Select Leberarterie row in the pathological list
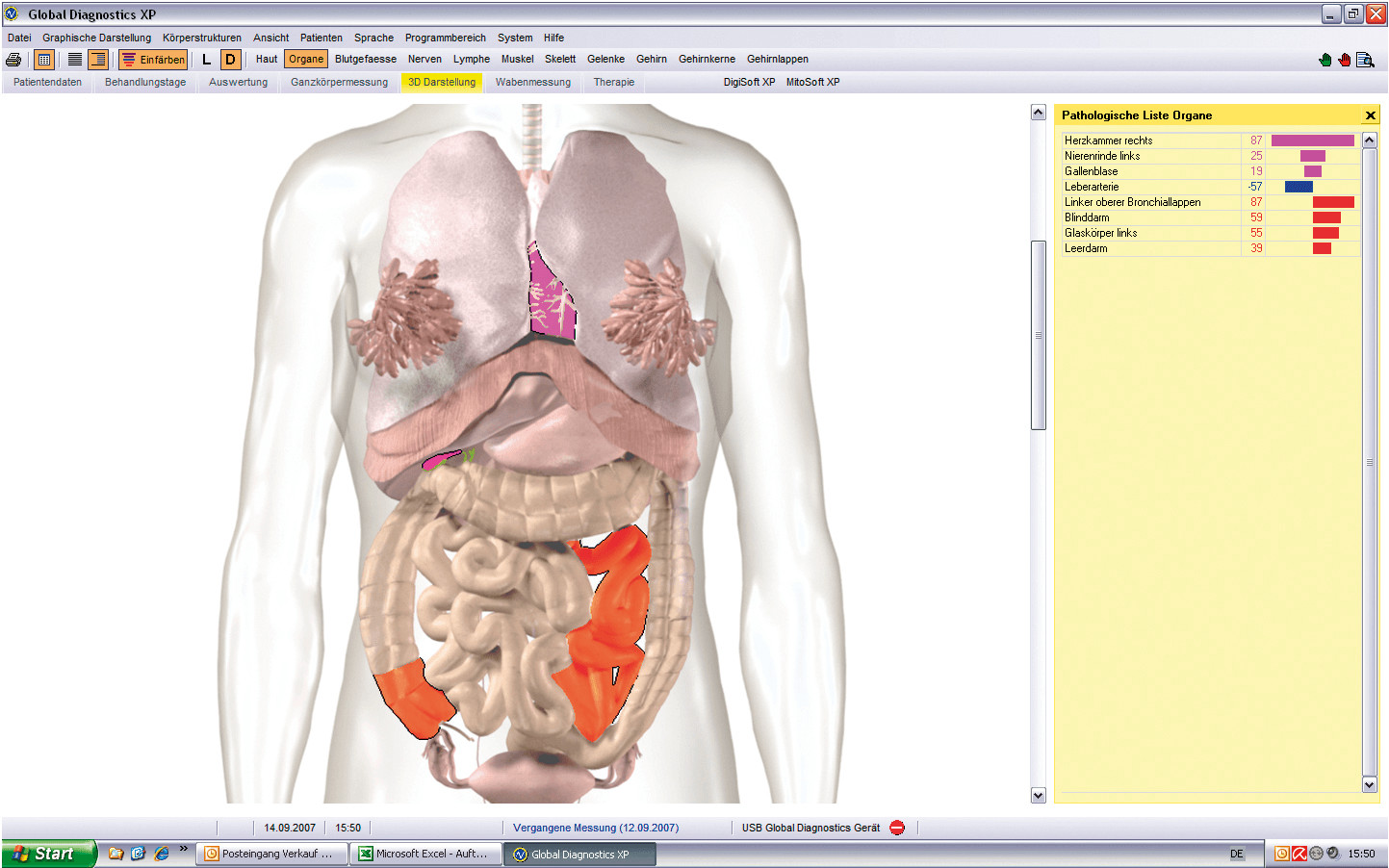 pos(1092,187)
